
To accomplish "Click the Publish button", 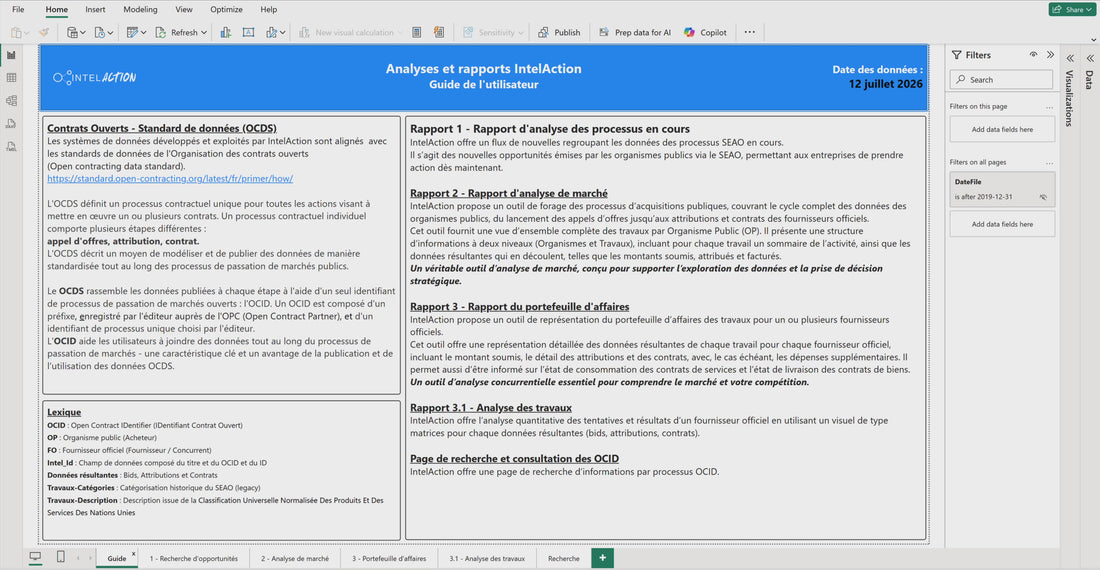I will coord(559,32).
